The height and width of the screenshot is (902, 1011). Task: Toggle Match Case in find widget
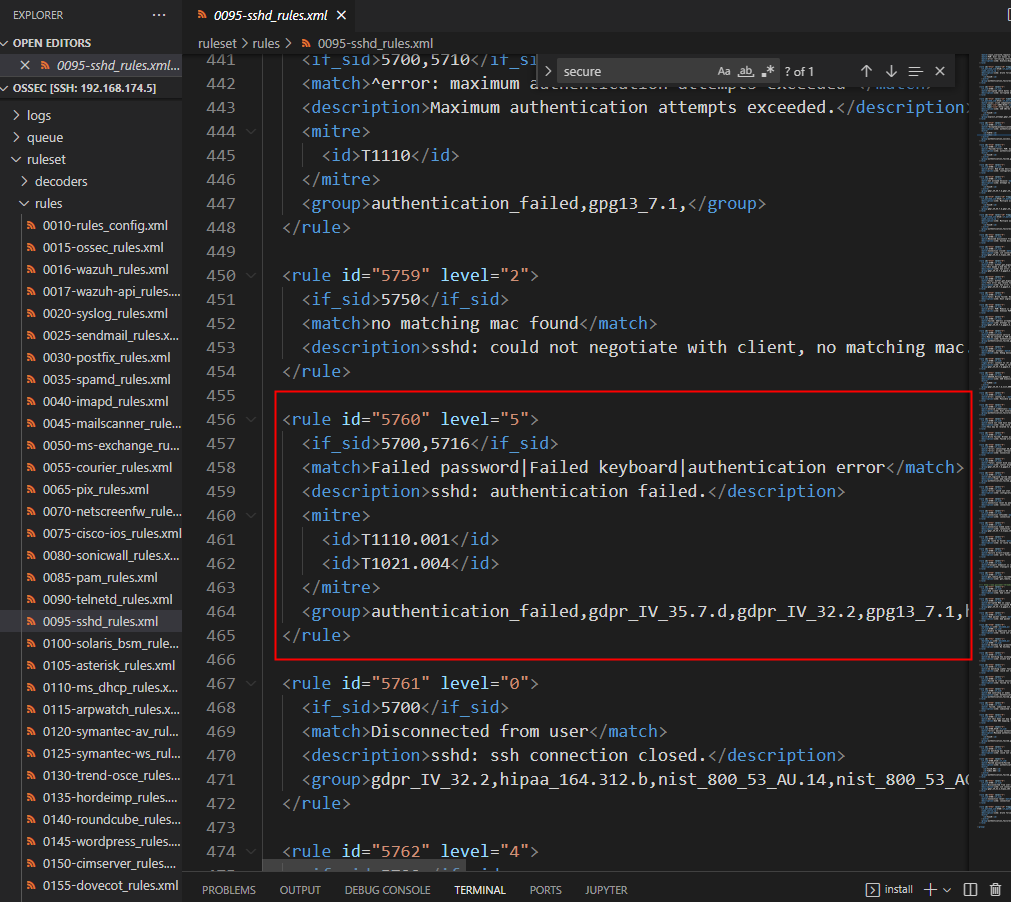[x=724, y=71]
